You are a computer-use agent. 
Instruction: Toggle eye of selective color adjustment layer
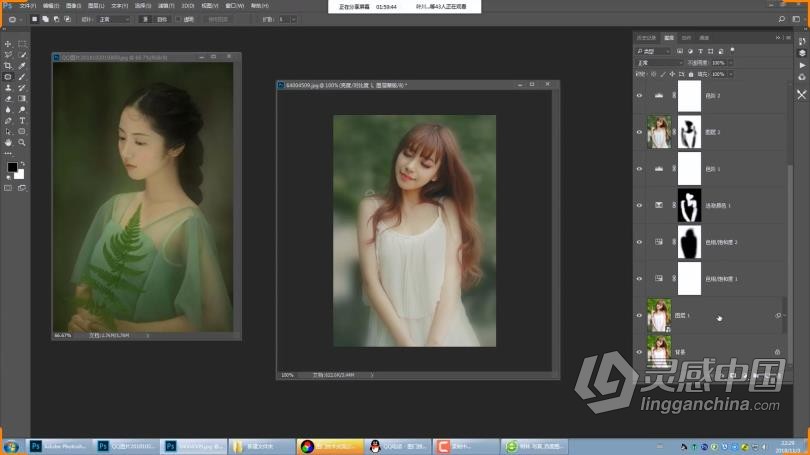[640, 206]
